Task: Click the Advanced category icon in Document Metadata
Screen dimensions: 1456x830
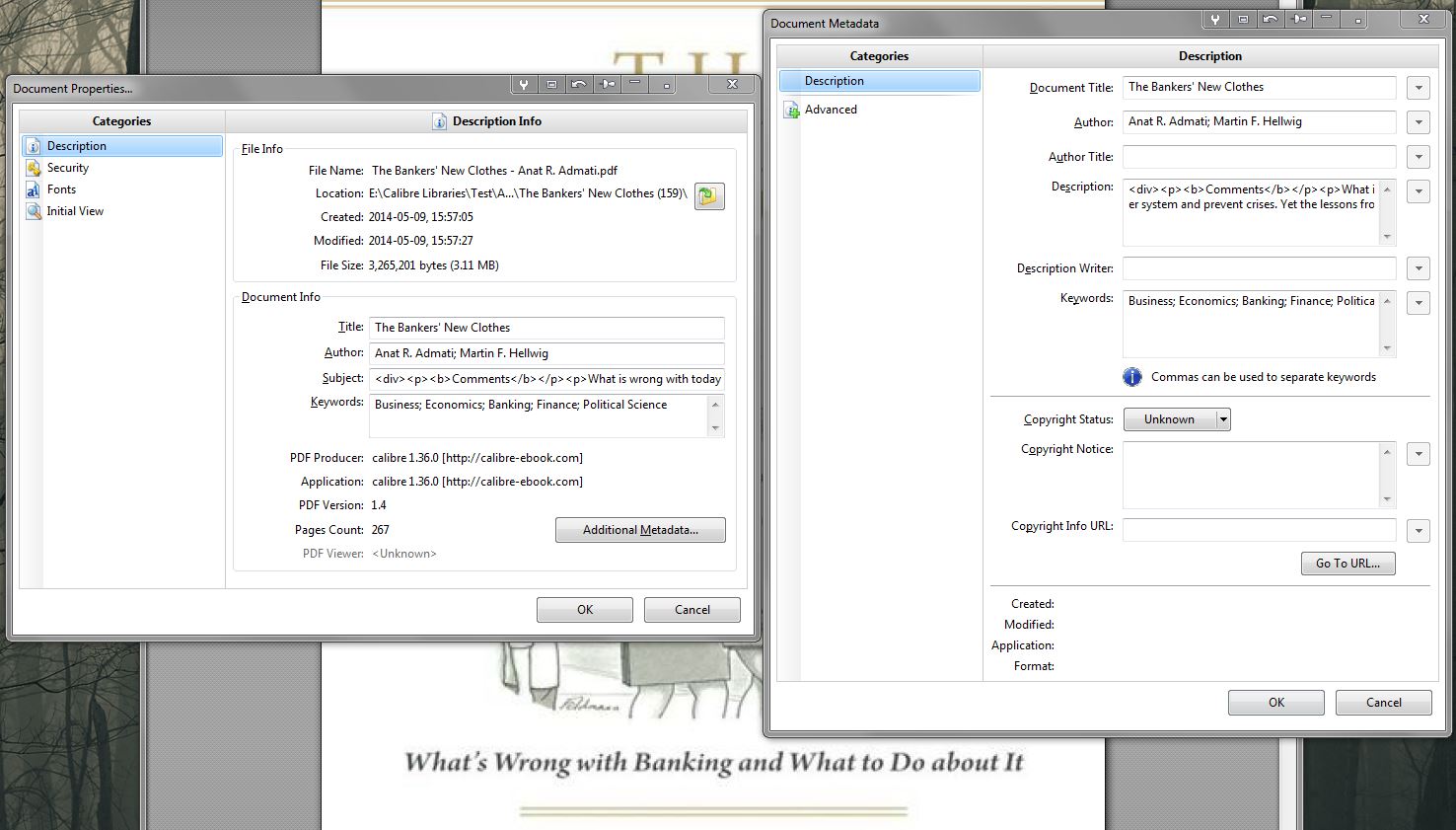Action: point(791,110)
